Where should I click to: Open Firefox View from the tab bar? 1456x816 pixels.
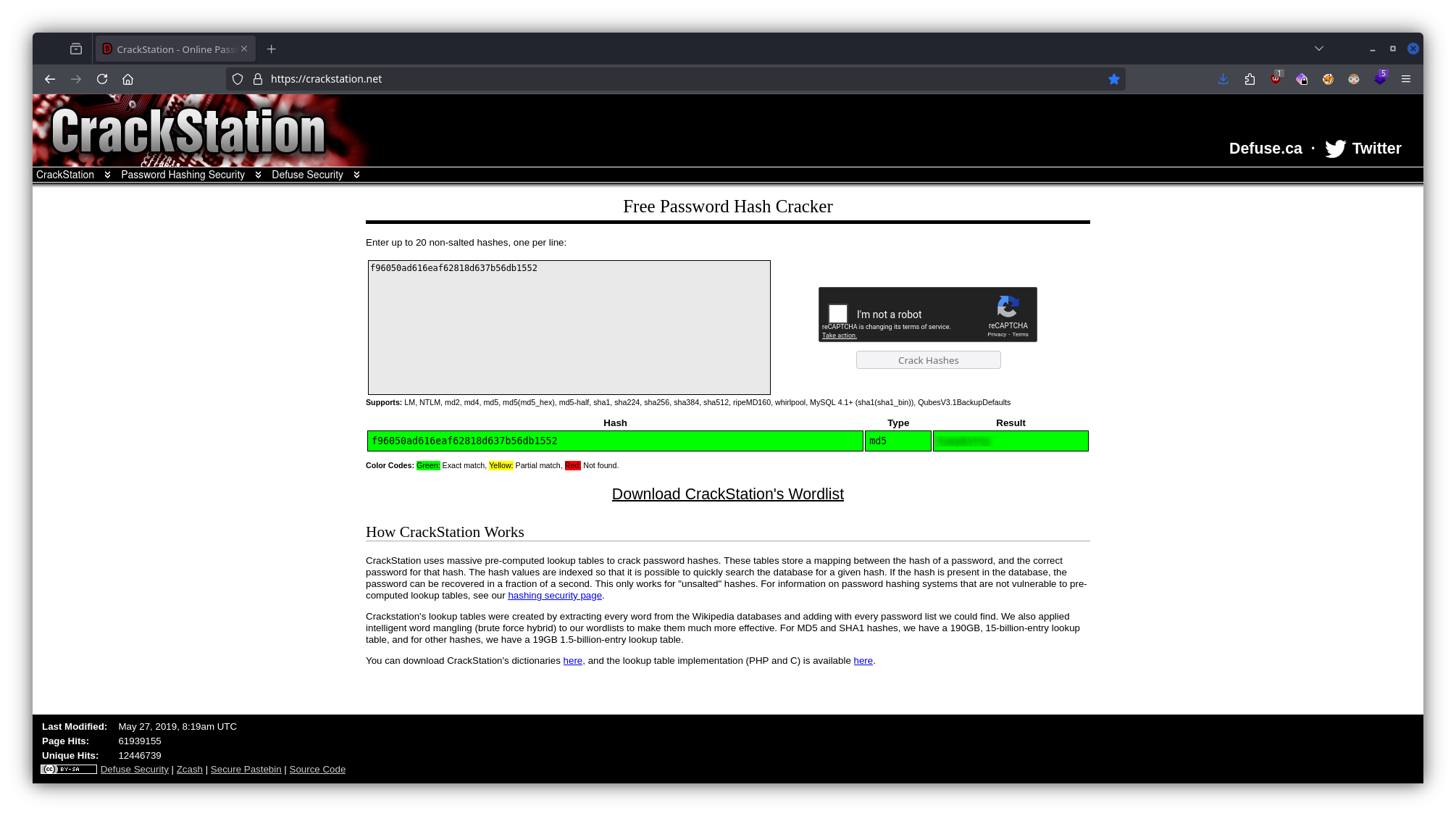pyautogui.click(x=76, y=49)
